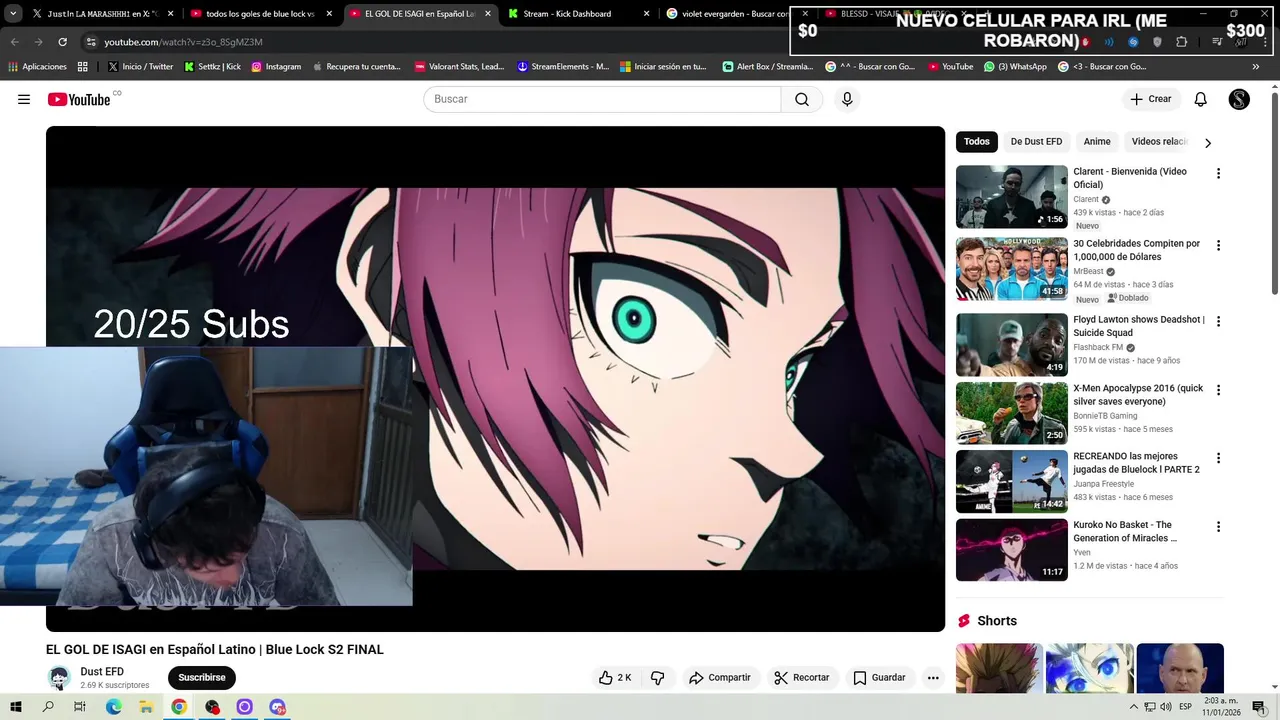Switch to Justin LA MARASHHH1 en X tab
Screen dimensions: 1280x720
[x=103, y=14]
